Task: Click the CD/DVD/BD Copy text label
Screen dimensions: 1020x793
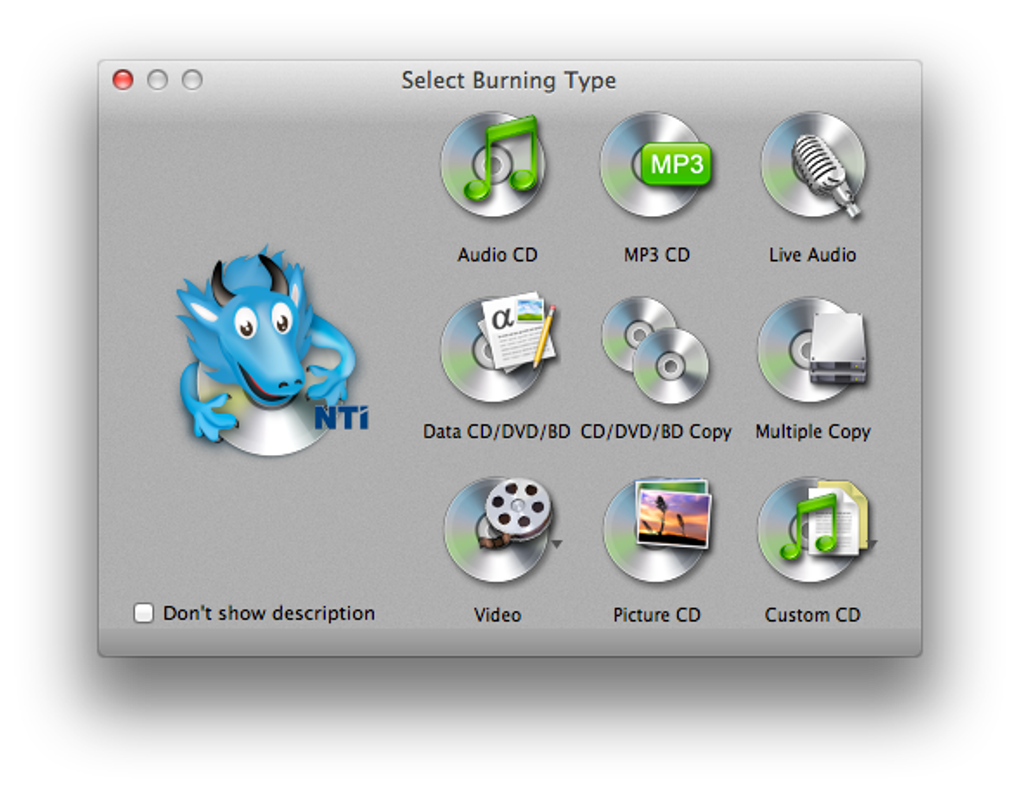Action: coord(656,431)
